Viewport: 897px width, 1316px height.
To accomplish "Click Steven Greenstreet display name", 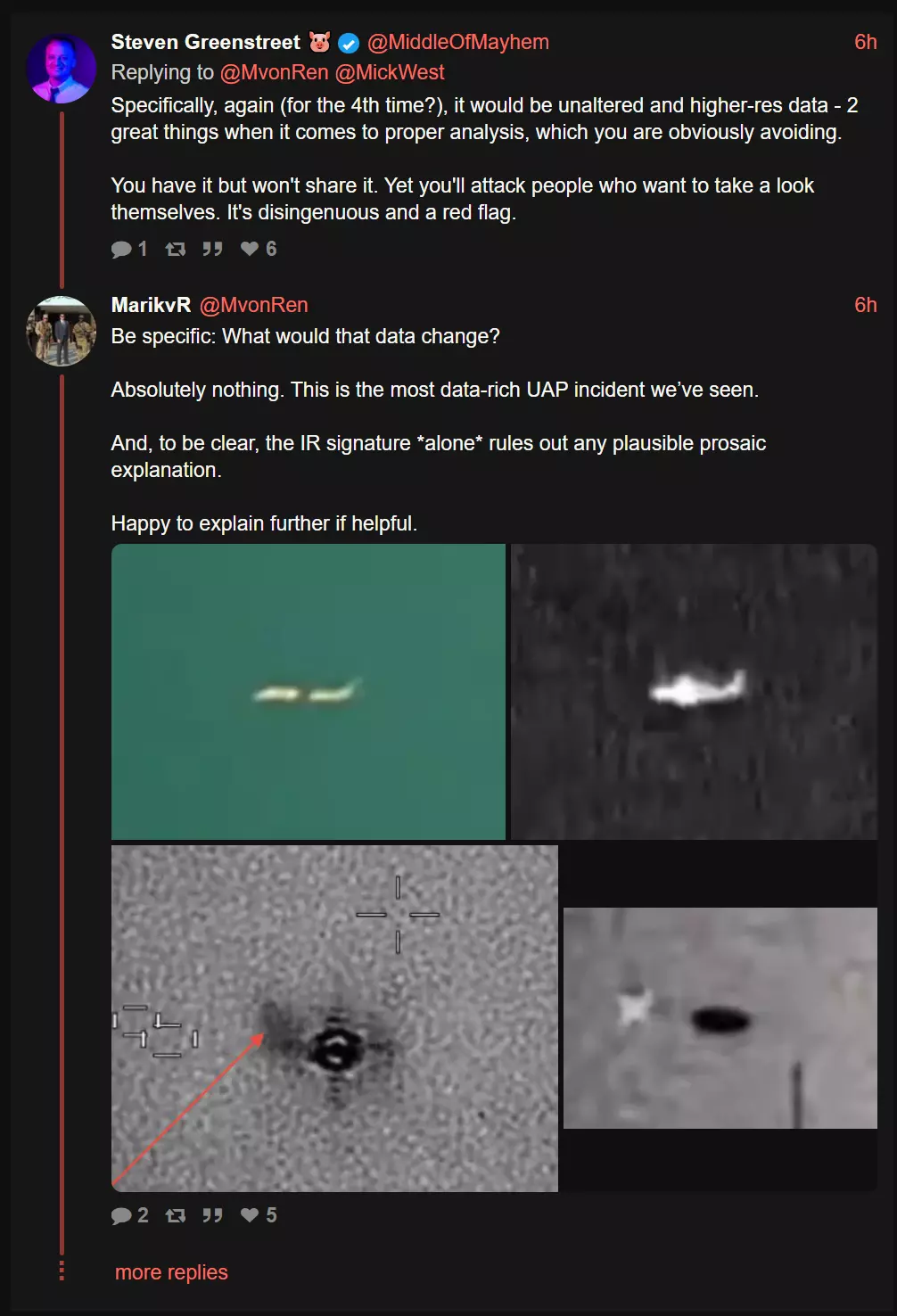I will (205, 42).
